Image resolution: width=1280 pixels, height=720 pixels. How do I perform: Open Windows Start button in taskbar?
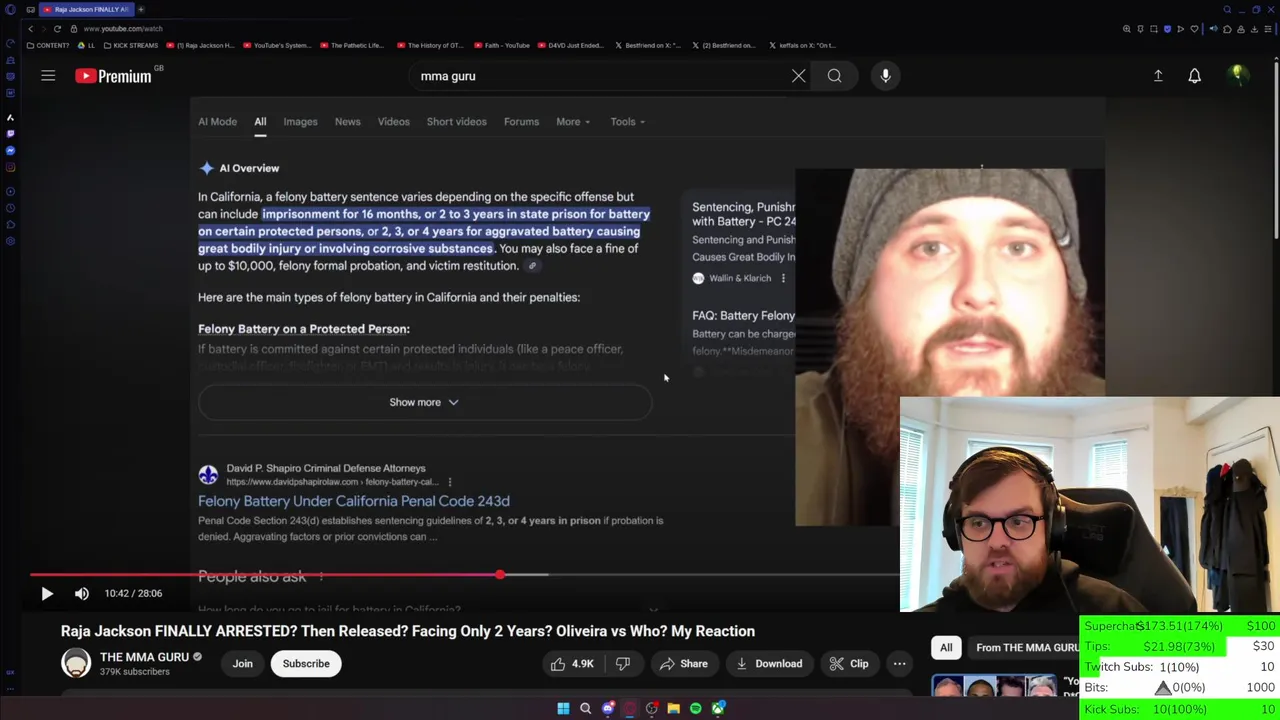563,709
